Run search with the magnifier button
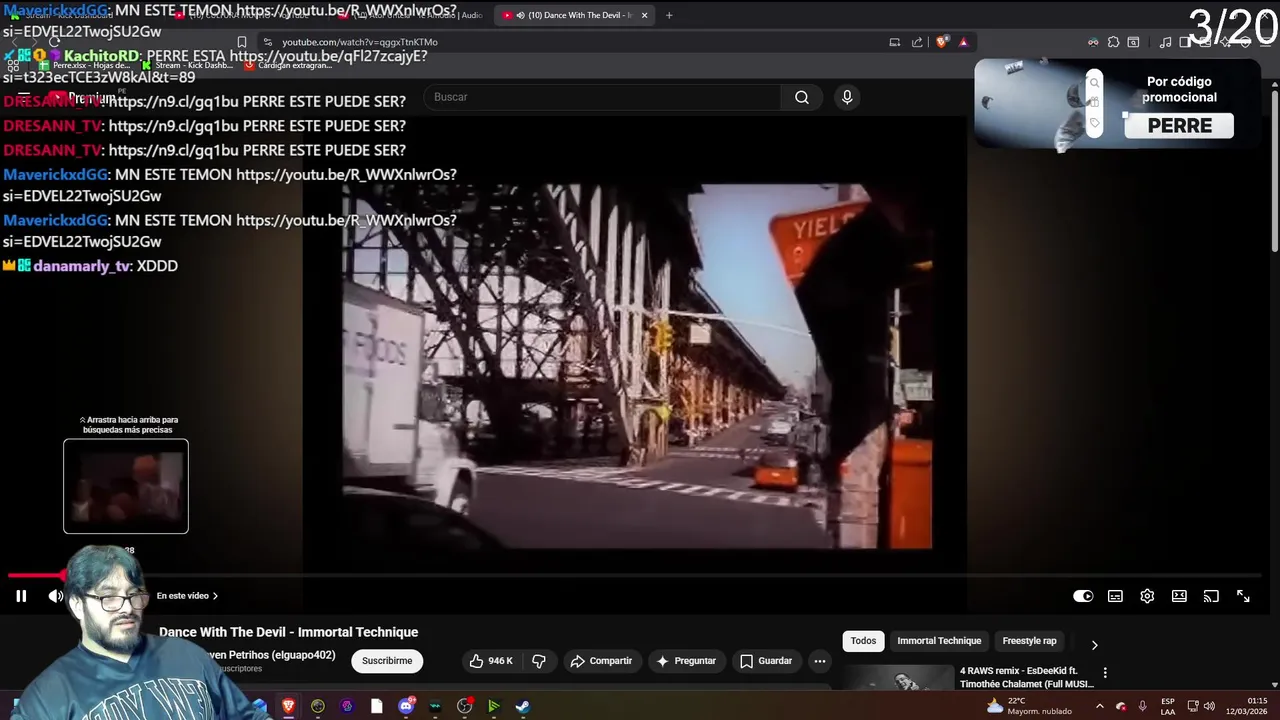1280x720 pixels. [x=802, y=97]
